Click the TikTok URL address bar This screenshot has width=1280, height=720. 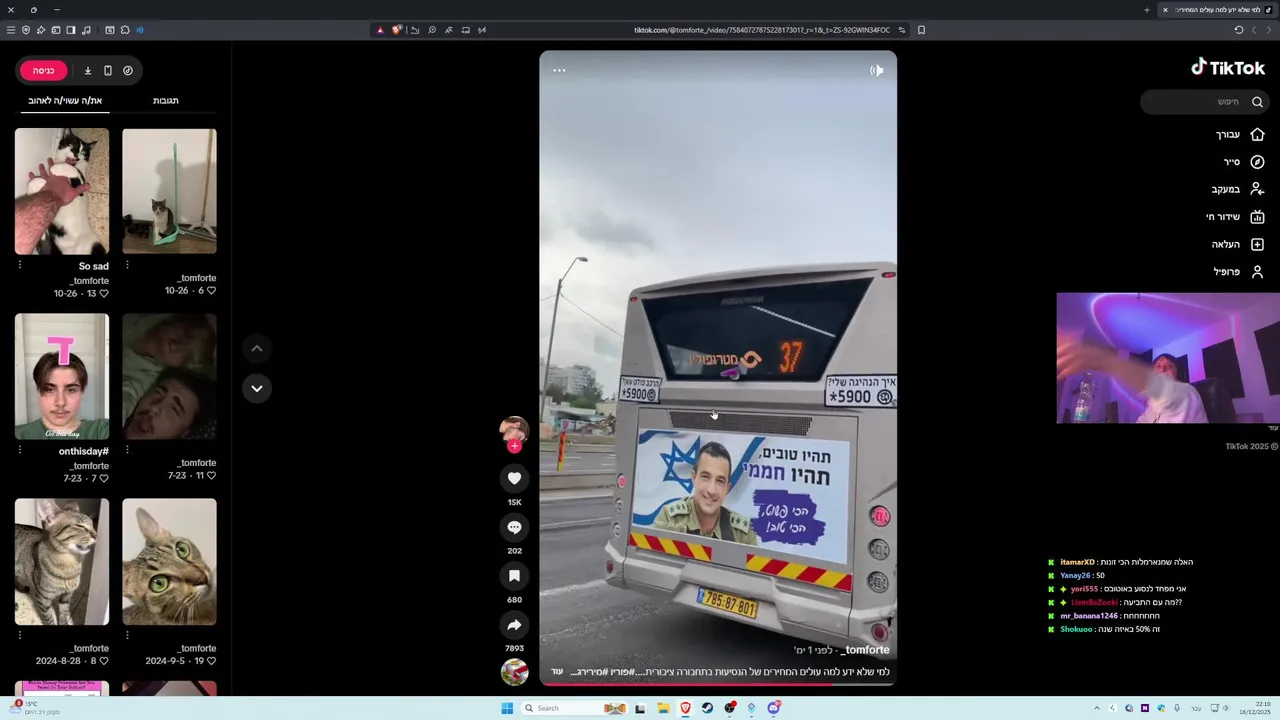(762, 30)
